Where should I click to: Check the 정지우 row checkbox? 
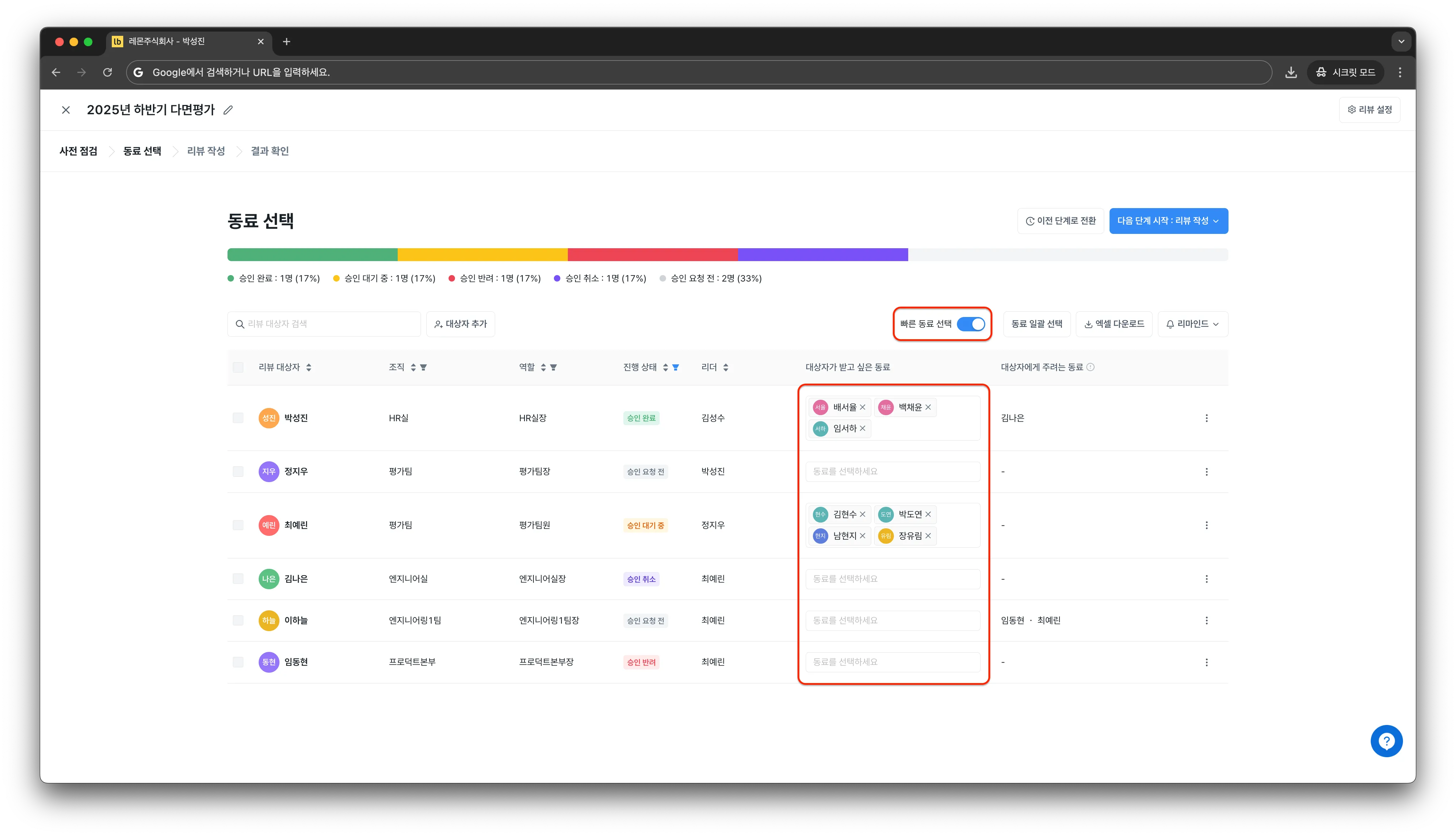click(238, 471)
